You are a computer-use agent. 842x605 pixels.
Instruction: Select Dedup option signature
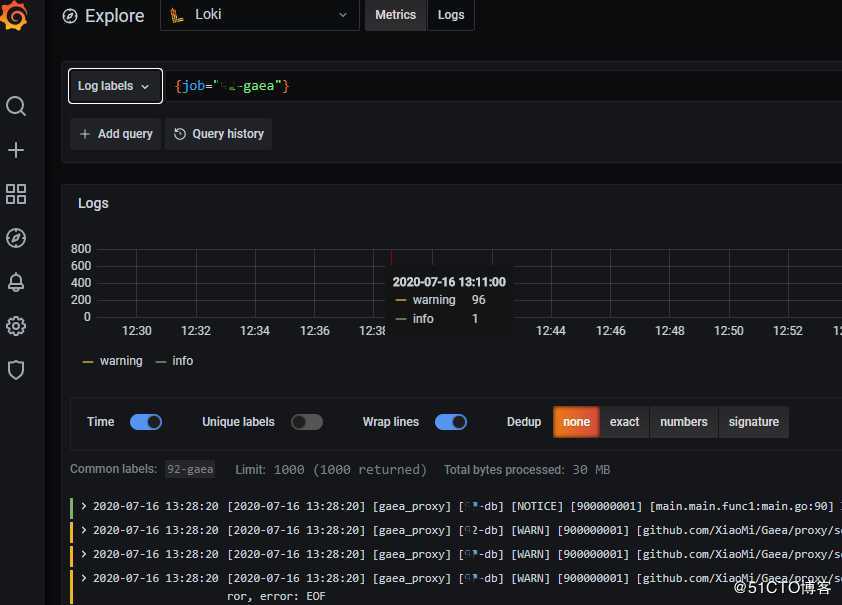pos(753,422)
